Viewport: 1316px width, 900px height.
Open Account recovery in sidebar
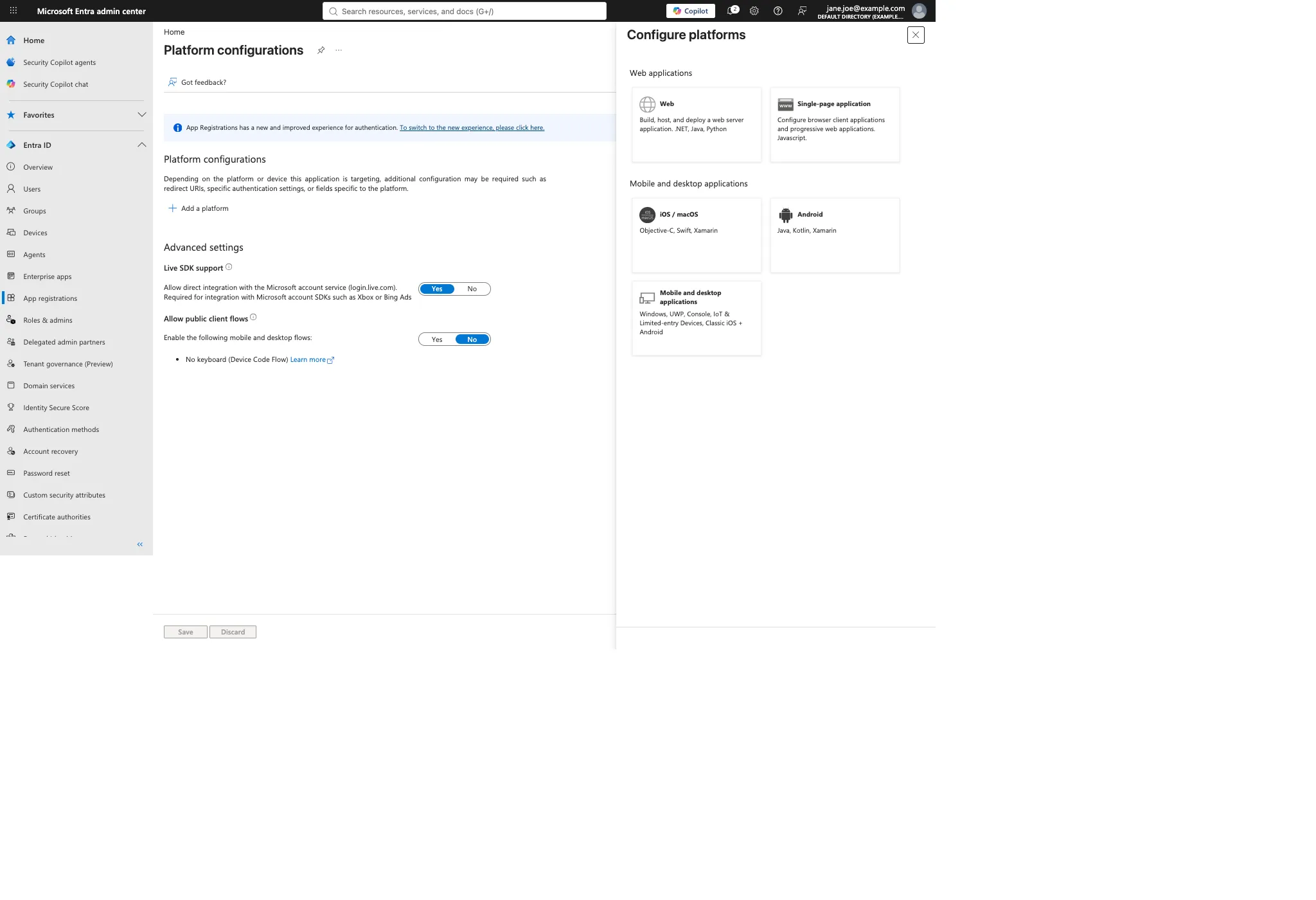click(x=76, y=451)
